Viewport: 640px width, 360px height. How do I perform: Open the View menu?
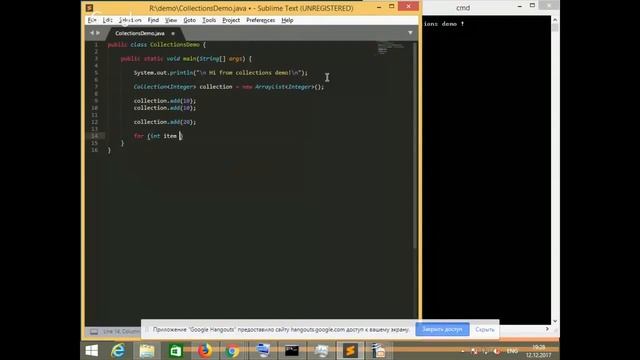pyautogui.click(x=171, y=20)
